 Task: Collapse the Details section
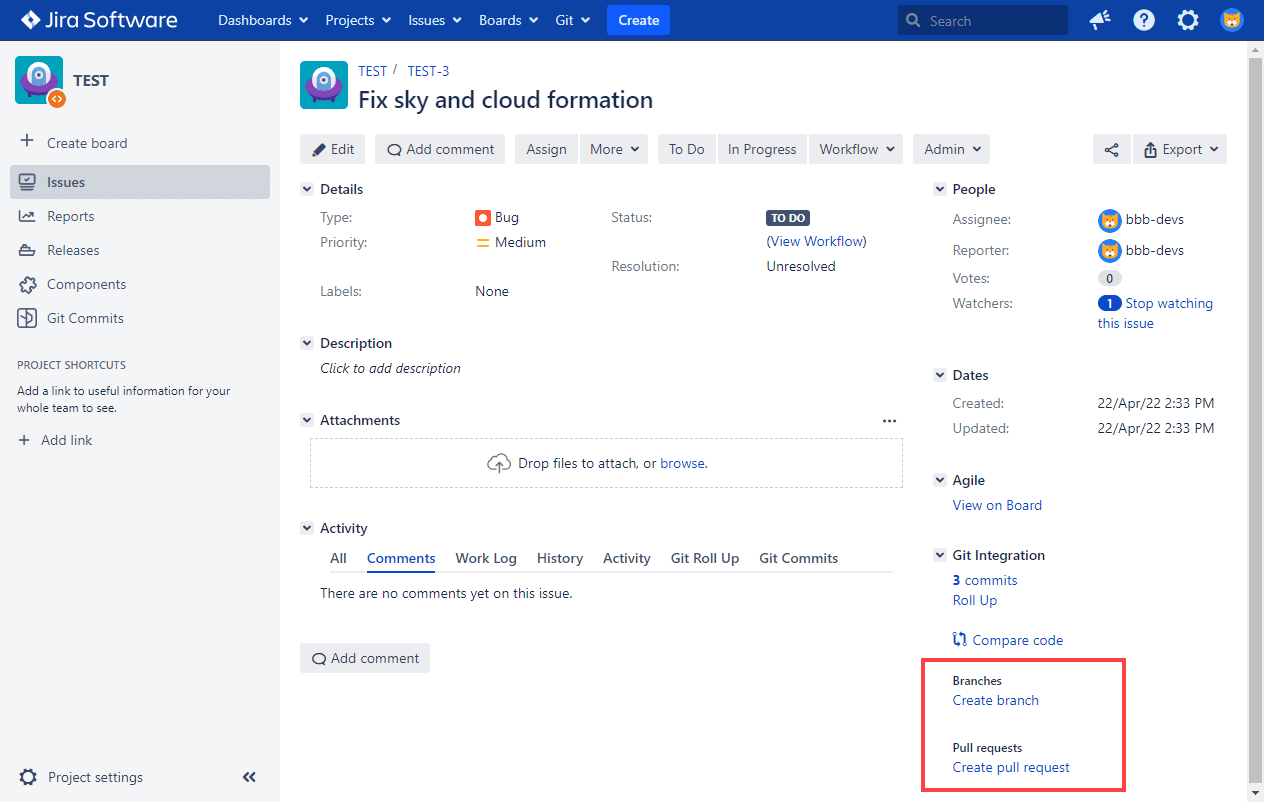[307, 189]
